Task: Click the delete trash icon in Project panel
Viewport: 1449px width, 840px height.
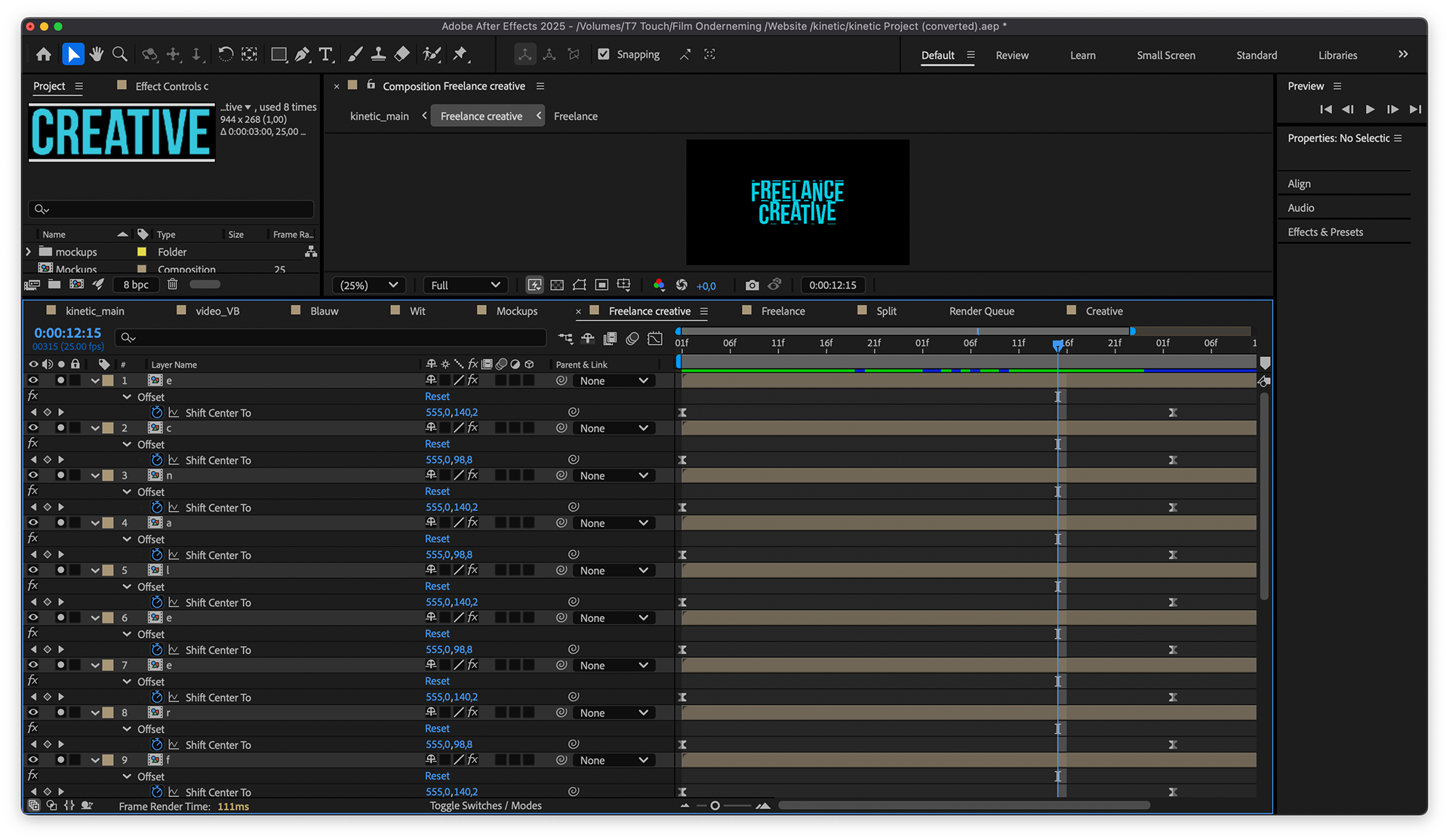Action: (172, 285)
